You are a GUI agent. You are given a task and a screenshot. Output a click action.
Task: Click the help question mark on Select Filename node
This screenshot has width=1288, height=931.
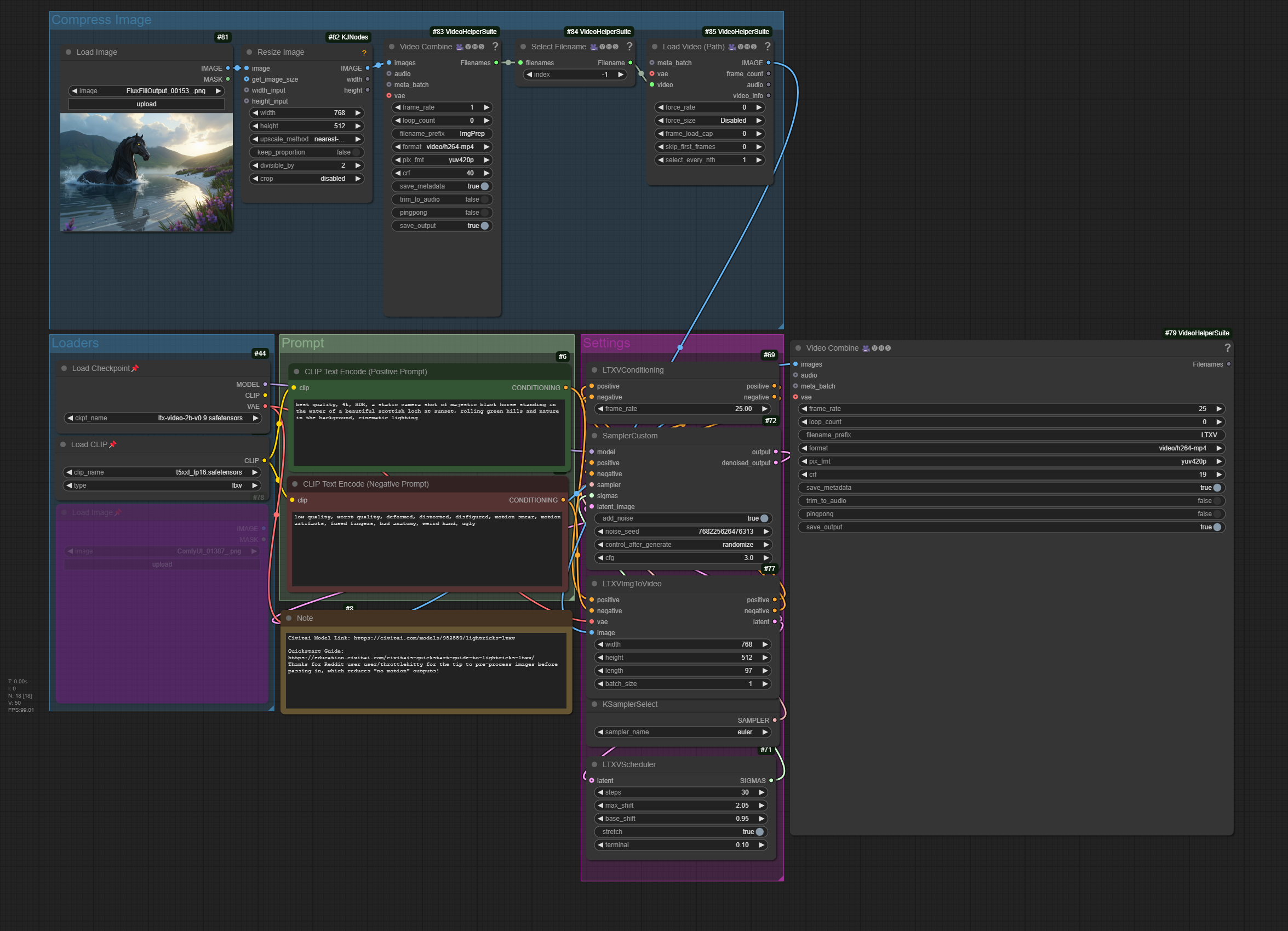click(x=629, y=47)
